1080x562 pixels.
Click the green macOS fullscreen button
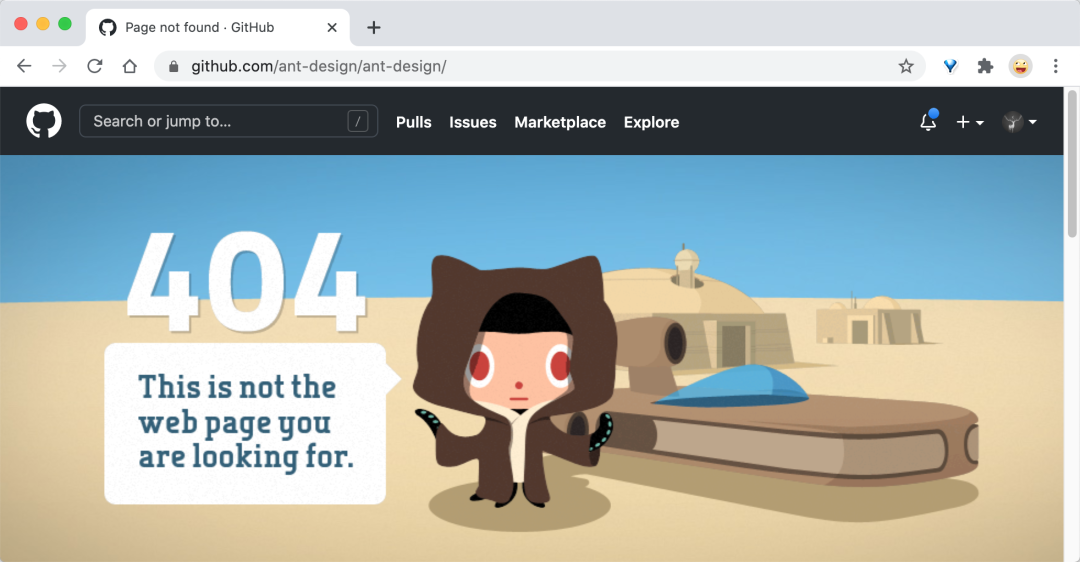click(x=65, y=23)
